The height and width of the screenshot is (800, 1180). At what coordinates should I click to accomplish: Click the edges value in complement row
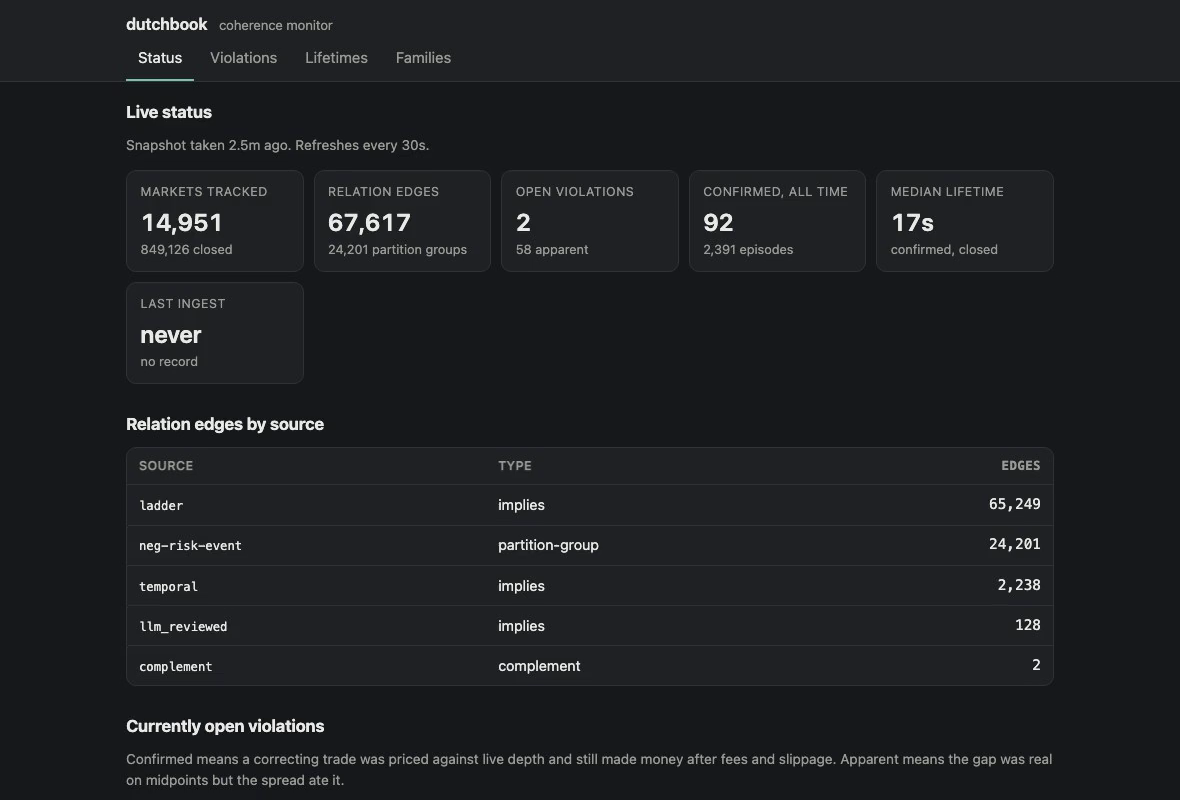(1036, 665)
